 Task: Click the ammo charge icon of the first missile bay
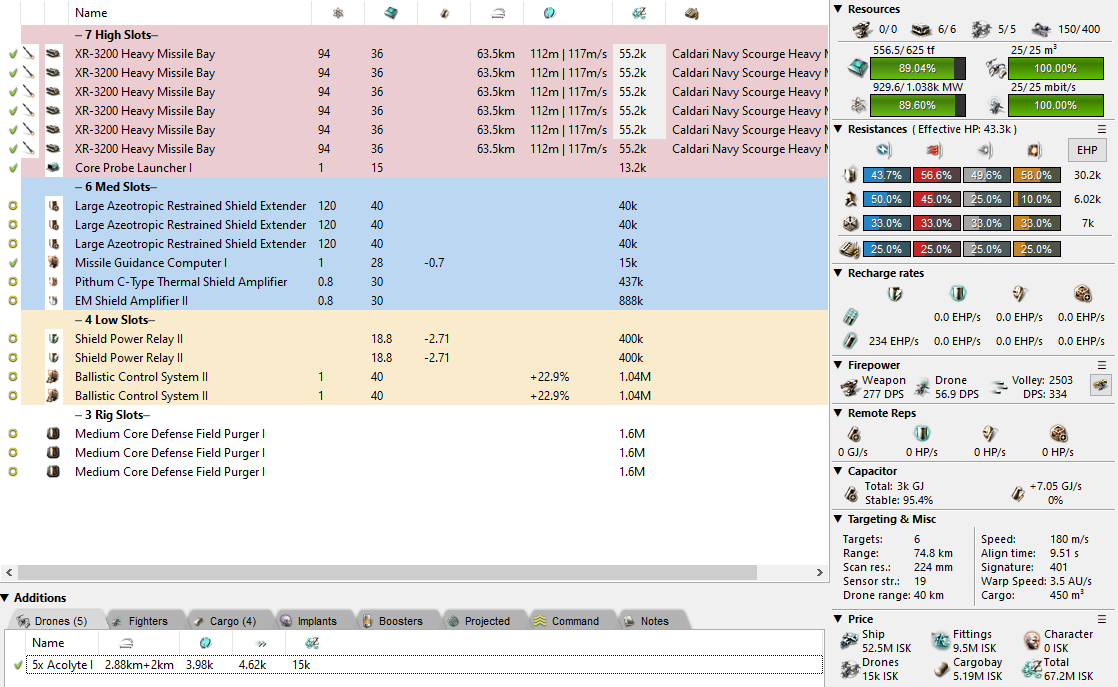[29, 54]
